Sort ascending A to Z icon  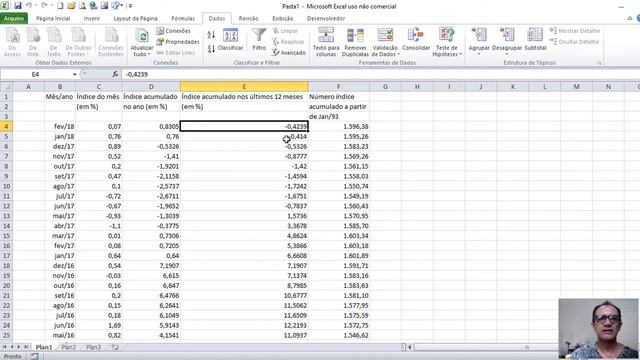point(211,35)
